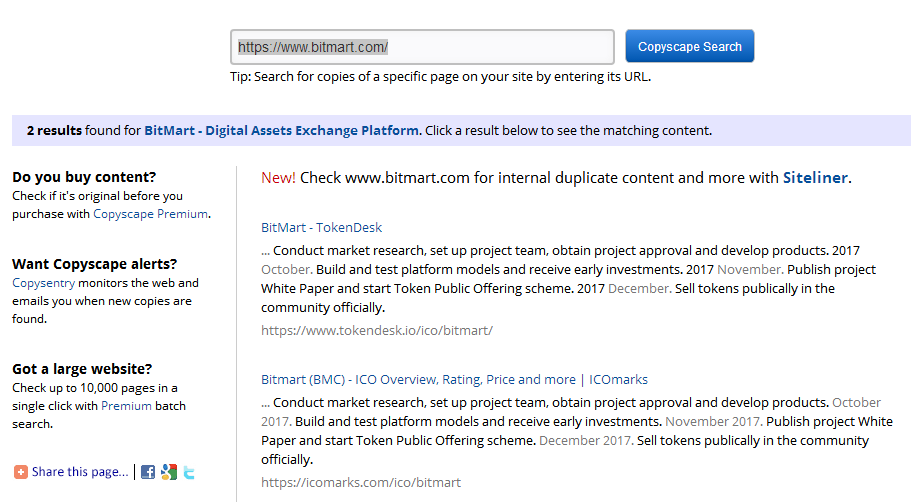
Task: Open the orange Share this page plus icon
Action: tap(21, 472)
